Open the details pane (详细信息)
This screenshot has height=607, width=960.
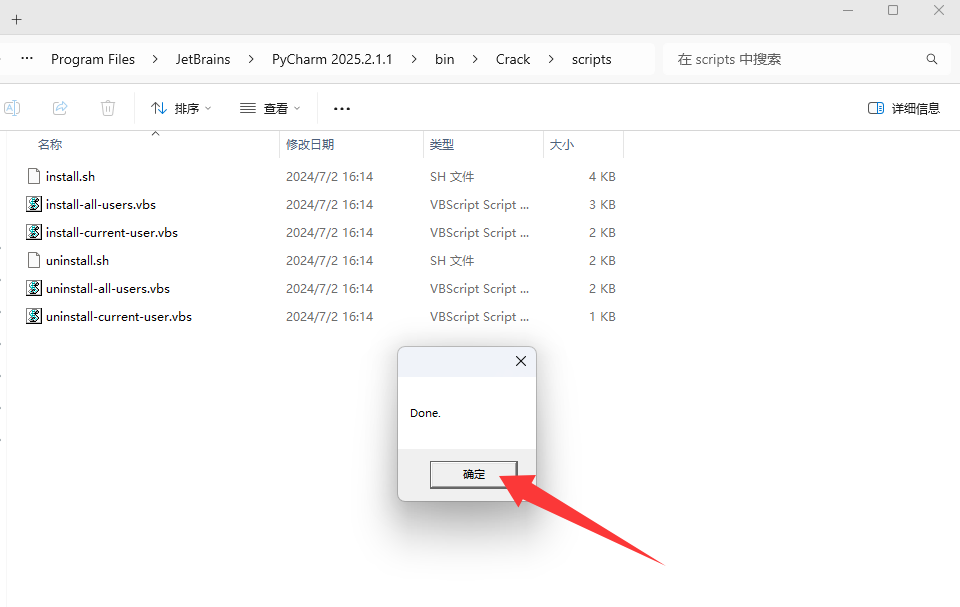[904, 108]
